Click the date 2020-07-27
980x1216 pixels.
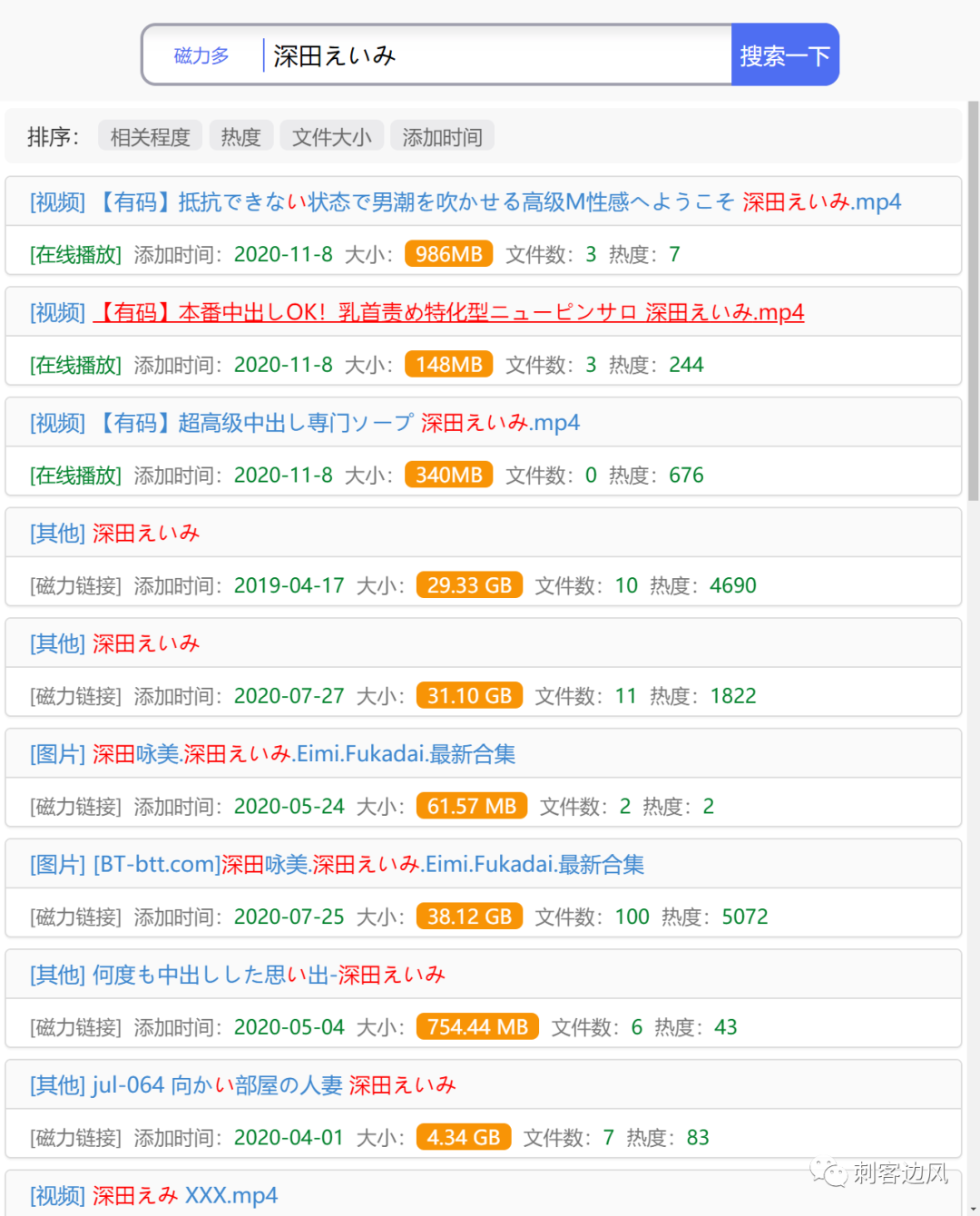pos(289,696)
